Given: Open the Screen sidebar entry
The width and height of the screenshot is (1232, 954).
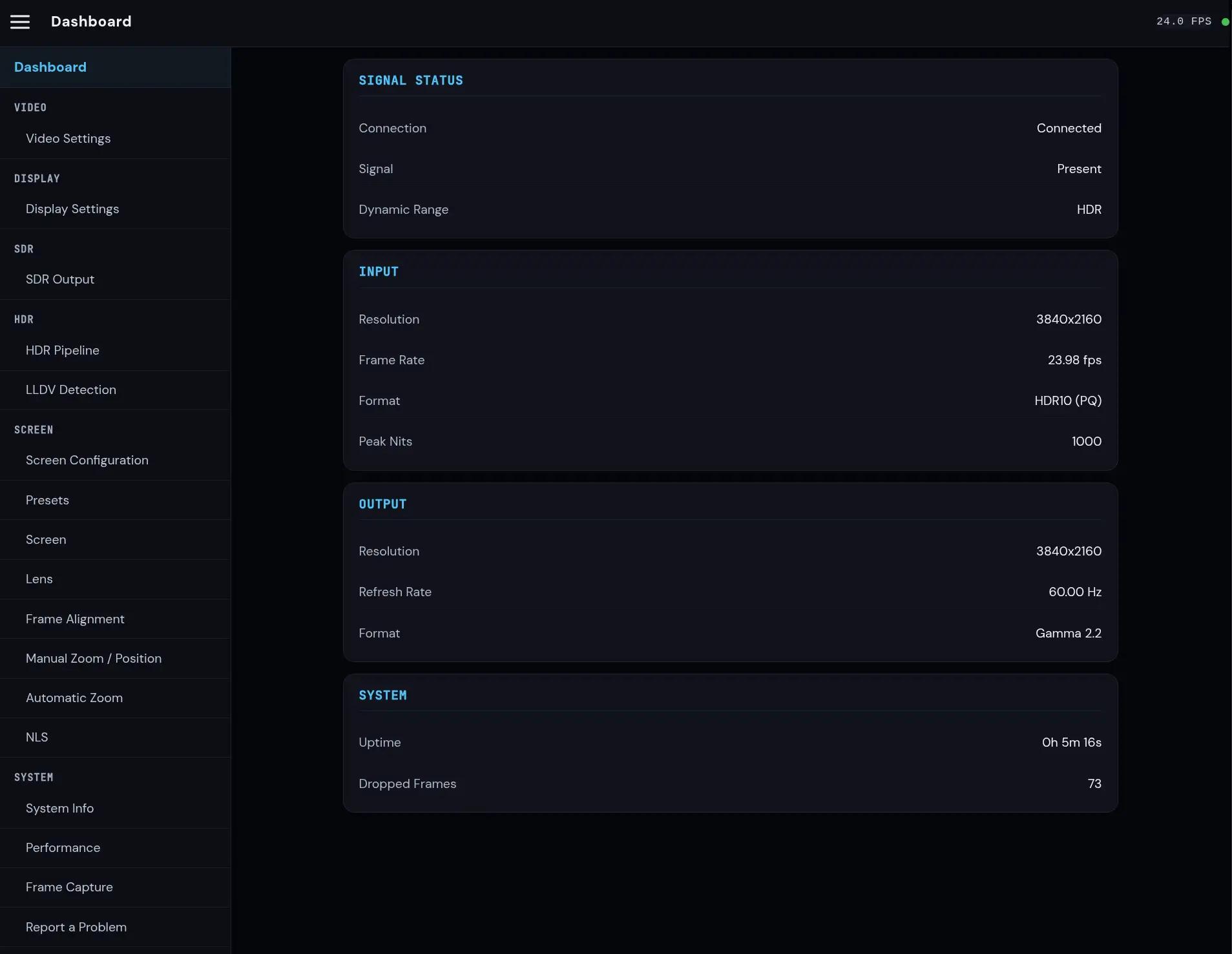Looking at the screenshot, I should point(115,540).
